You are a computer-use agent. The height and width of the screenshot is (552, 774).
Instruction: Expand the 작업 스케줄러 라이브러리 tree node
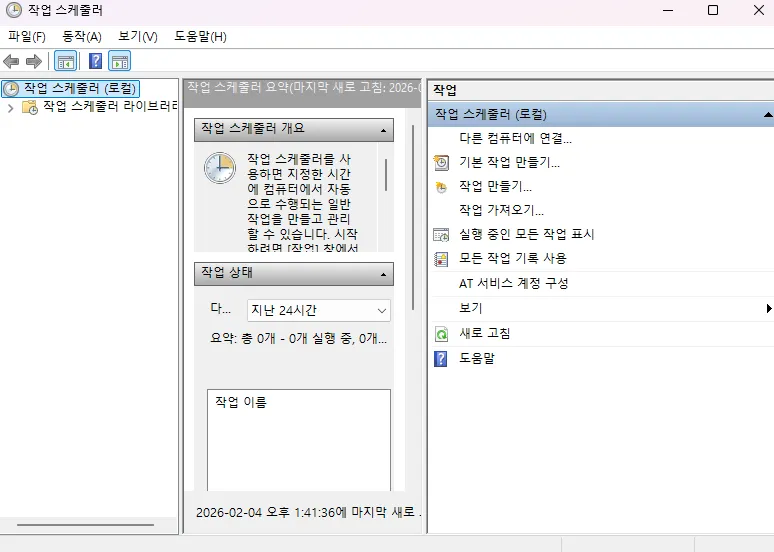click(10, 108)
